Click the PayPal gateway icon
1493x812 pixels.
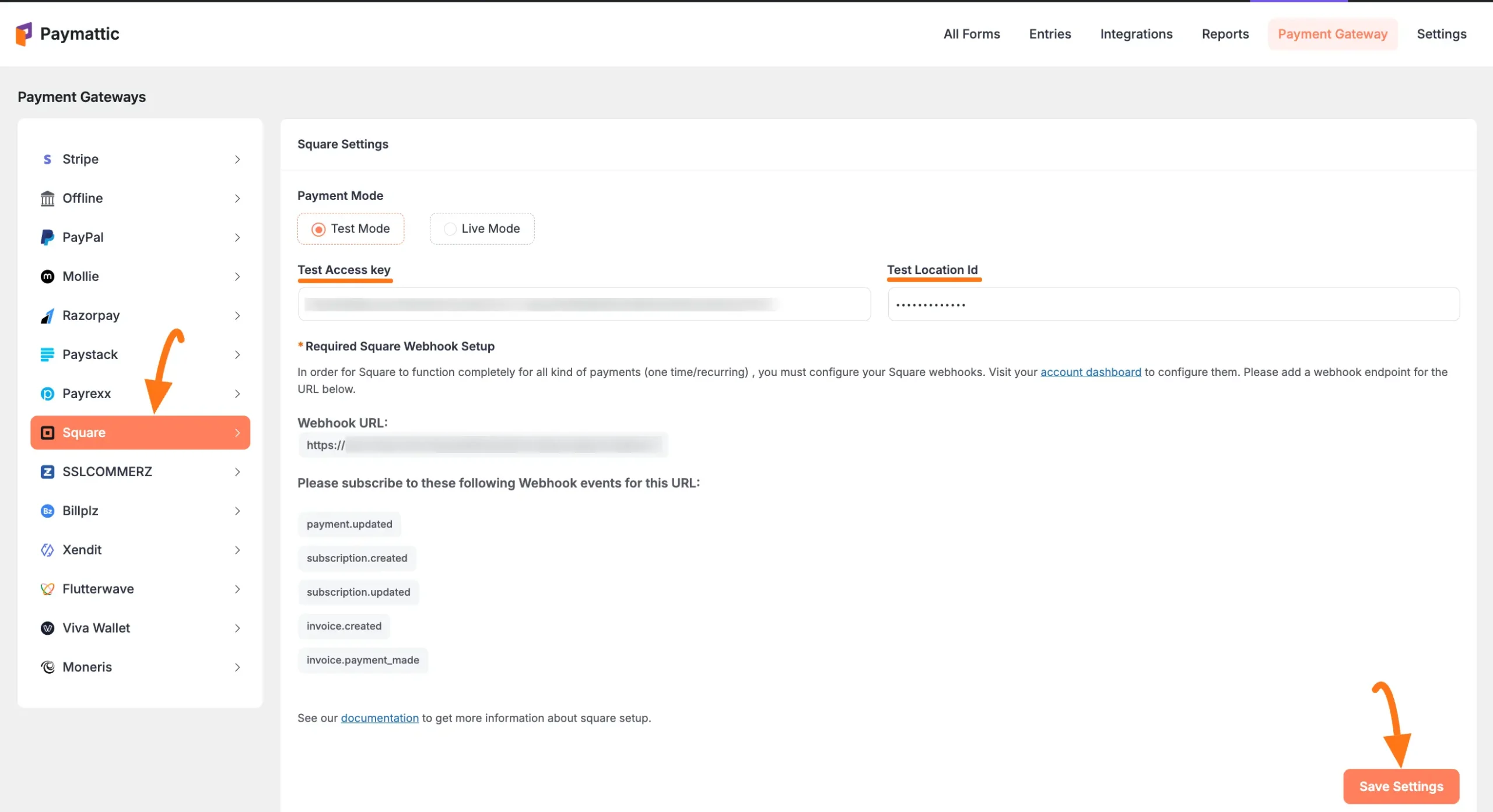pos(47,237)
